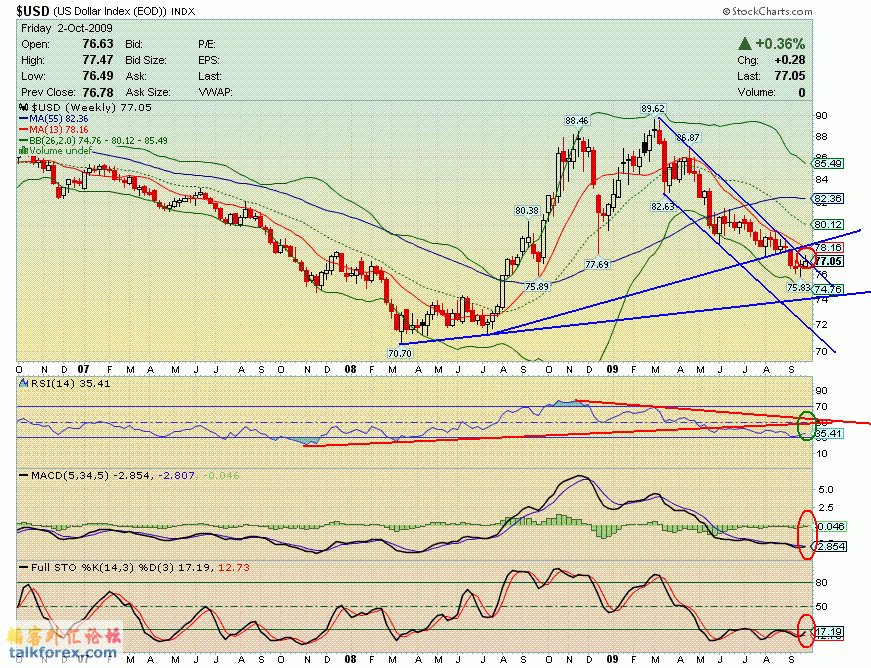Click the 74.76 lower band axis tag
This screenshot has height=668, width=871.
[x=828, y=289]
